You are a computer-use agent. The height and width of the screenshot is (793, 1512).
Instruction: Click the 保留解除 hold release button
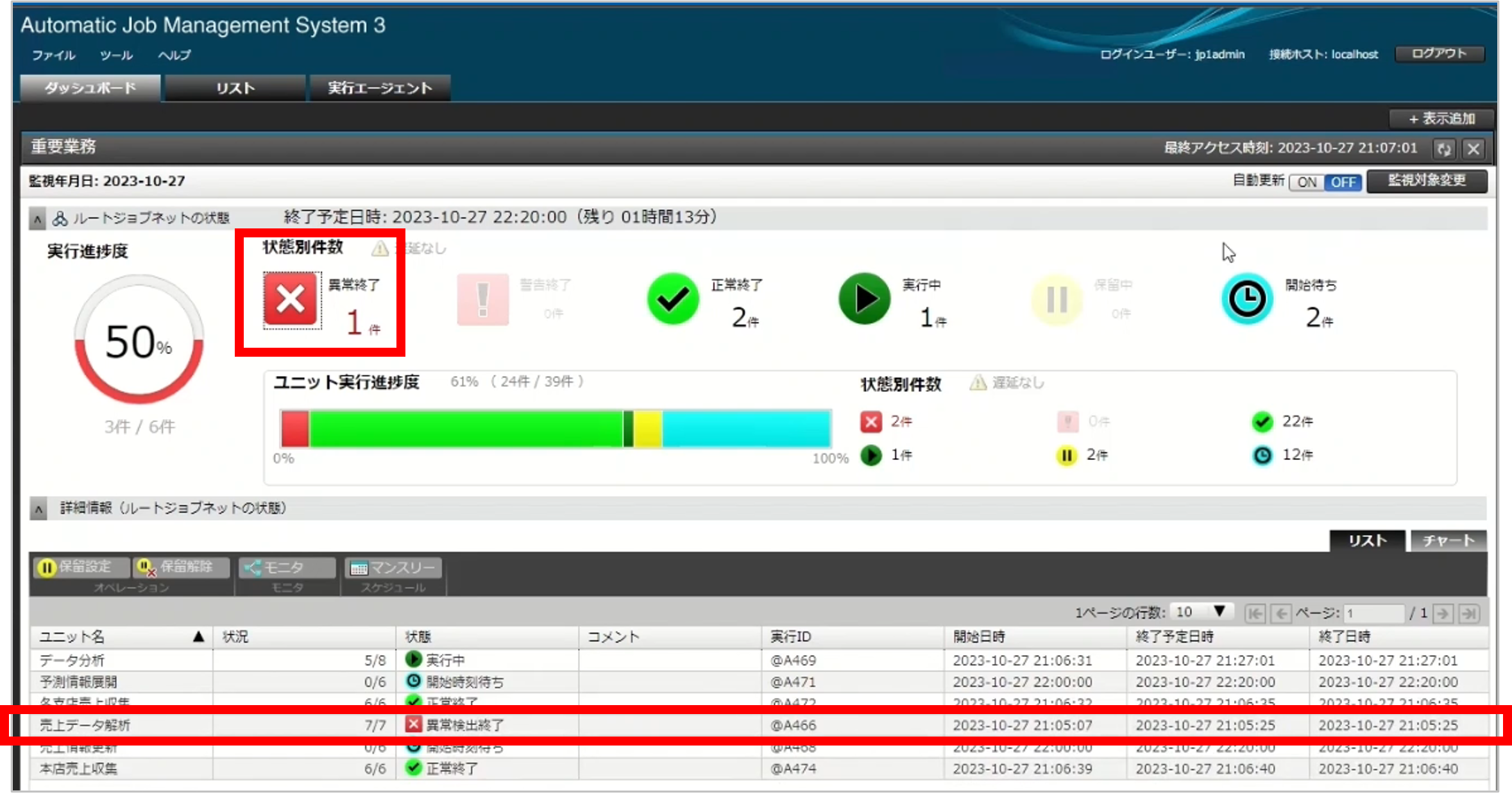tap(182, 567)
